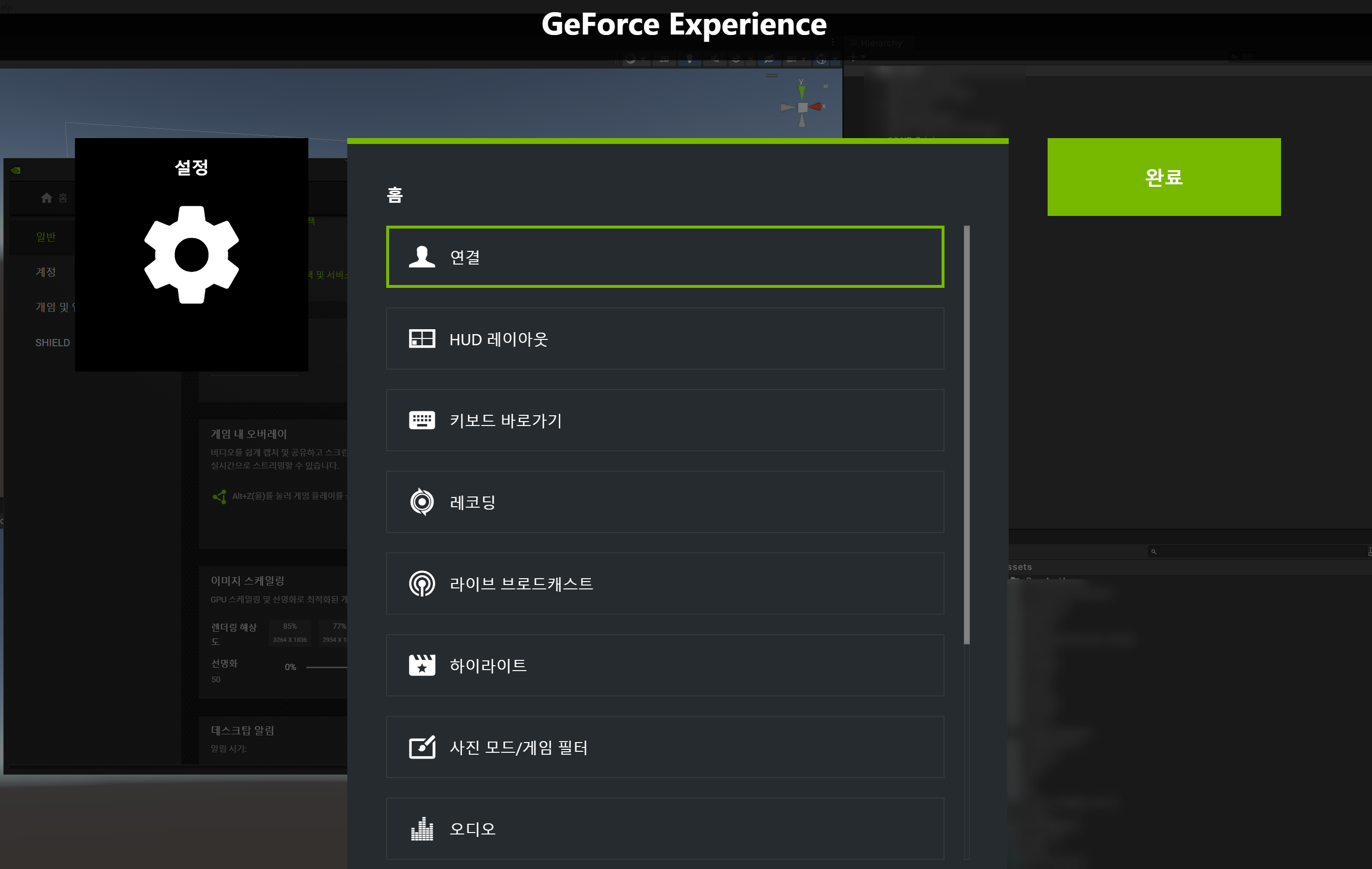This screenshot has width=1372, height=869.
Task: Select the SHIELD sidebar item
Action: tap(53, 342)
